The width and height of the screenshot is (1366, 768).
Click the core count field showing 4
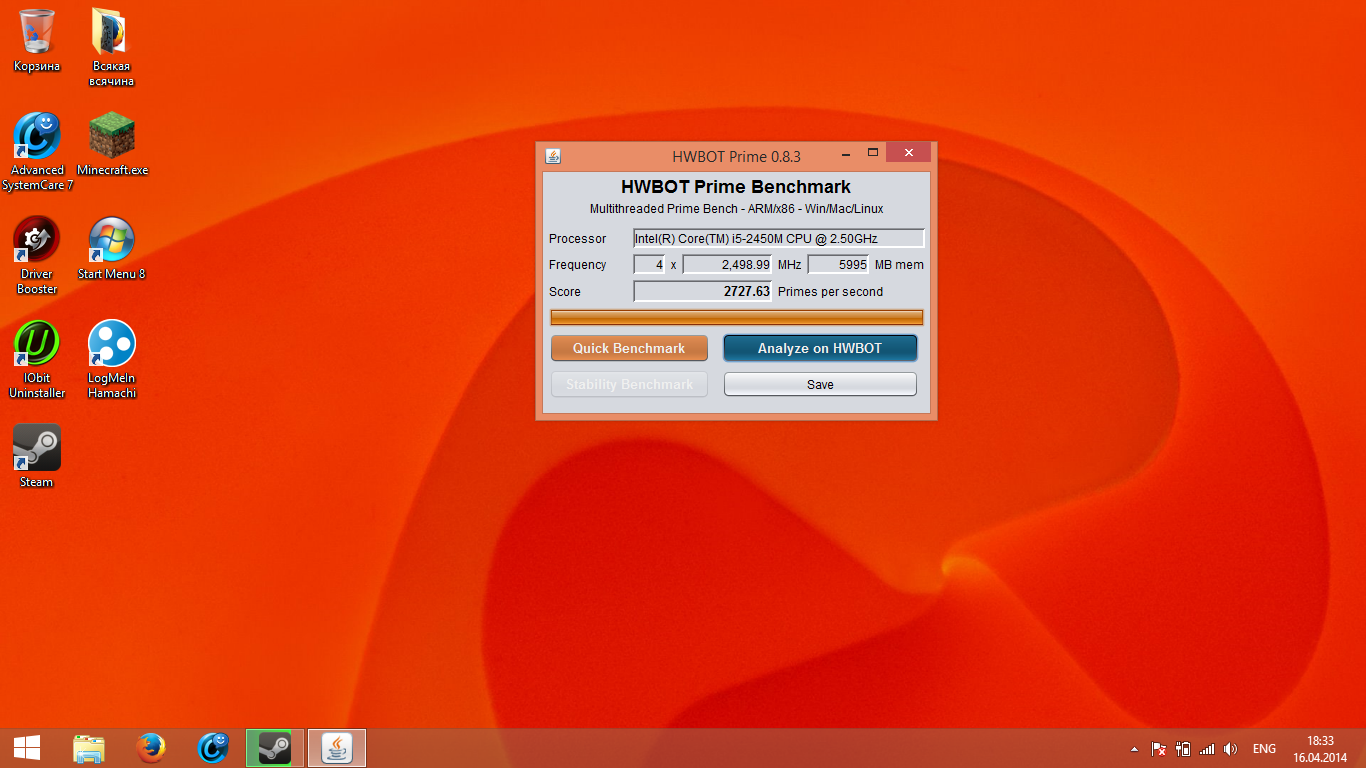649,264
